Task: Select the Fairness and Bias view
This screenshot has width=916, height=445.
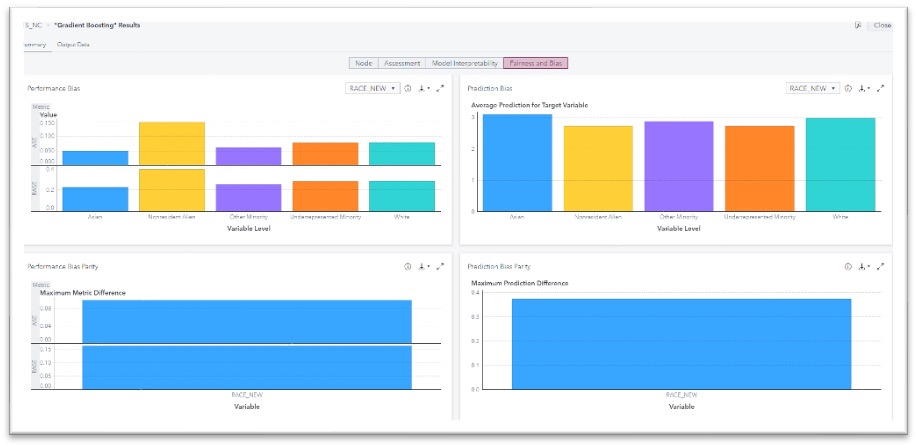Action: (536, 63)
